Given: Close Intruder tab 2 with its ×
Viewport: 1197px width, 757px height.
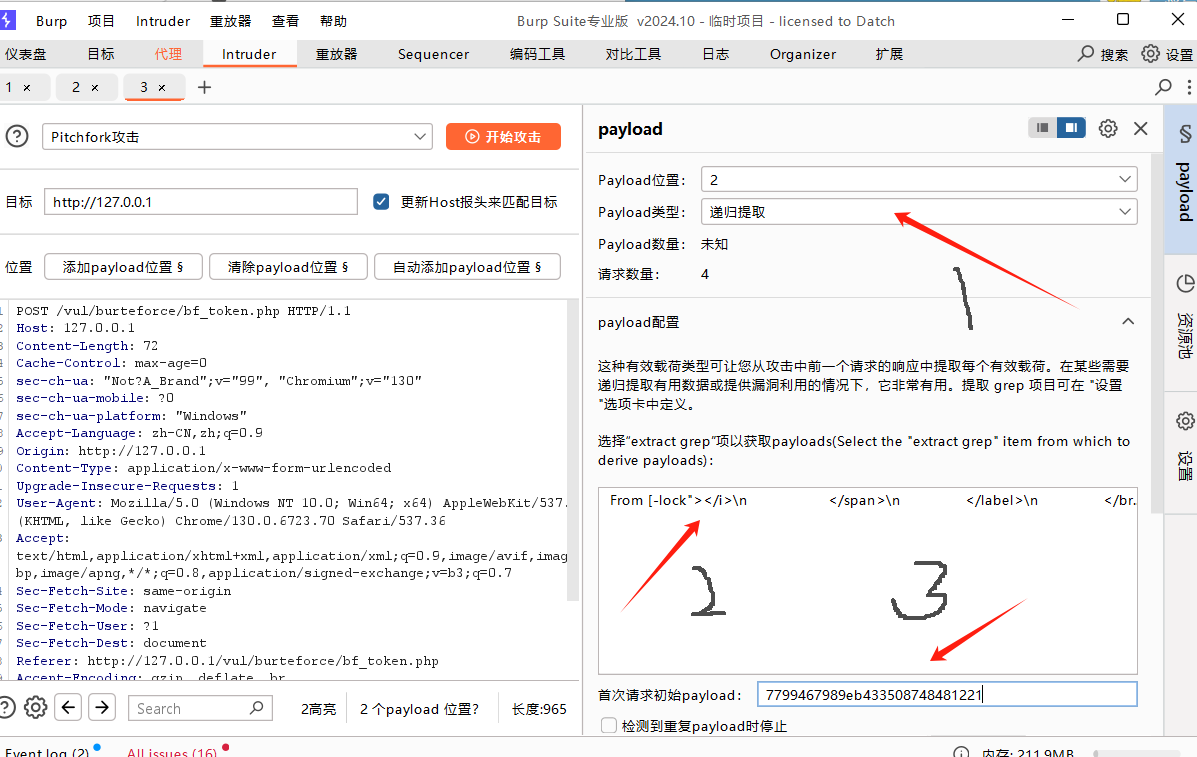Looking at the screenshot, I should tap(95, 88).
